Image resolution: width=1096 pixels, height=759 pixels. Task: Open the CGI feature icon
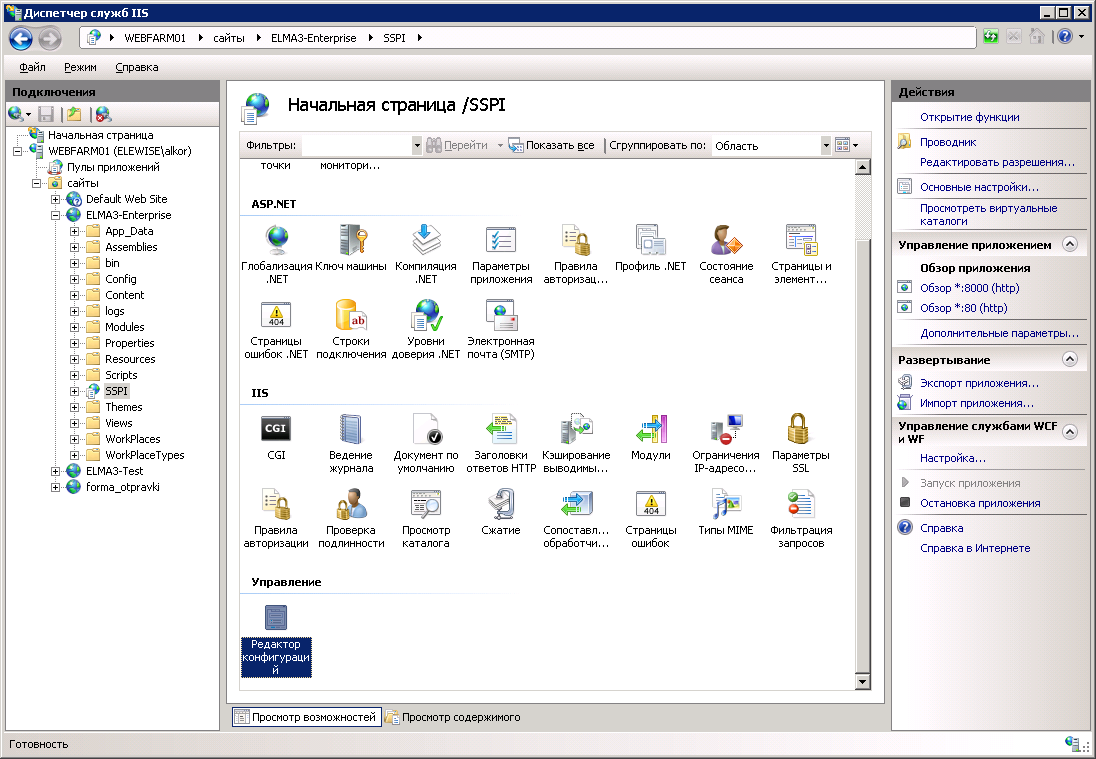276,429
